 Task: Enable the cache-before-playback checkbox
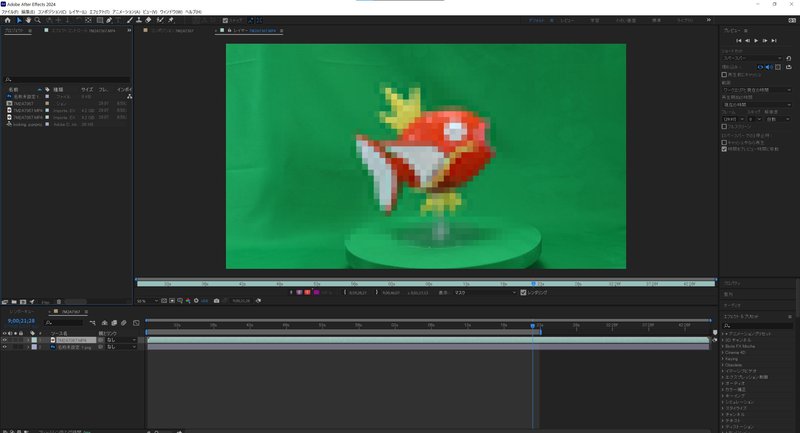[724, 74]
